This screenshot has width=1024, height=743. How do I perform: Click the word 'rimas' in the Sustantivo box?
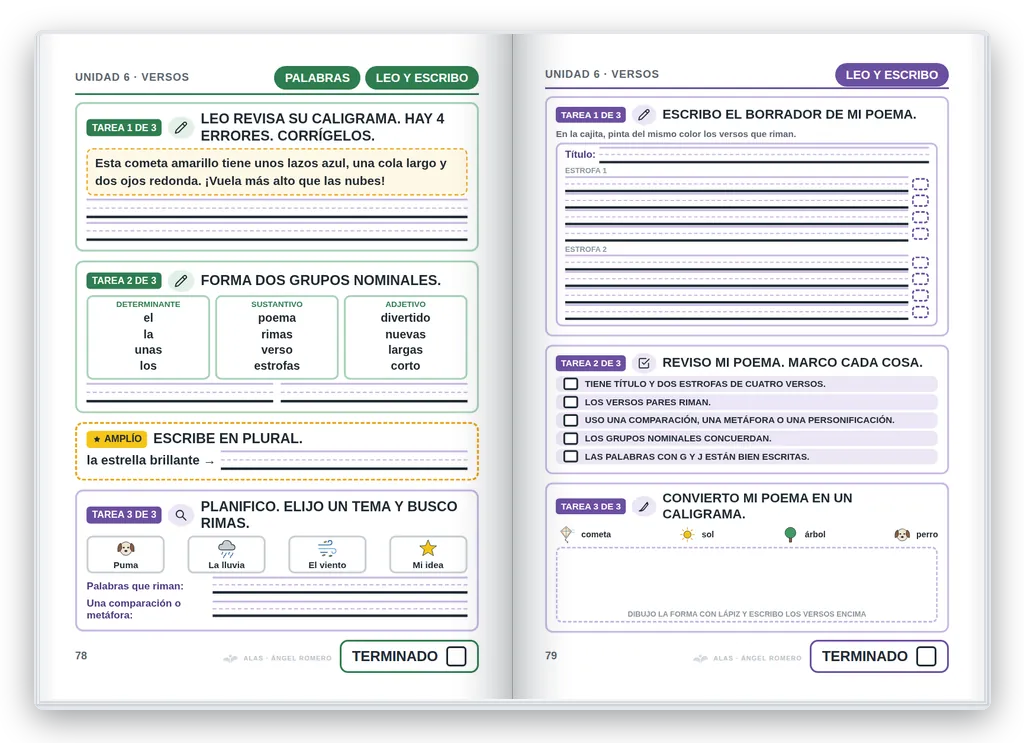pos(277,334)
